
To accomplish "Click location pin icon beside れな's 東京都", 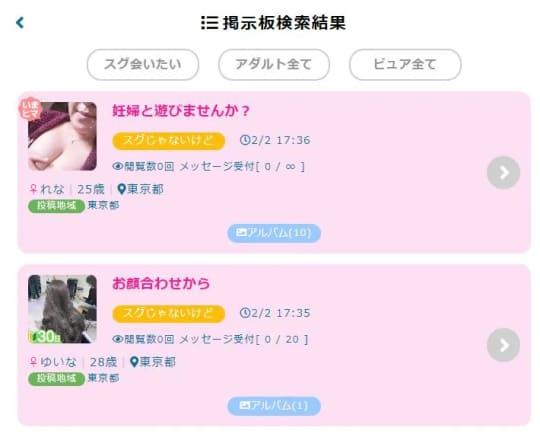I will pyautogui.click(x=121, y=189).
